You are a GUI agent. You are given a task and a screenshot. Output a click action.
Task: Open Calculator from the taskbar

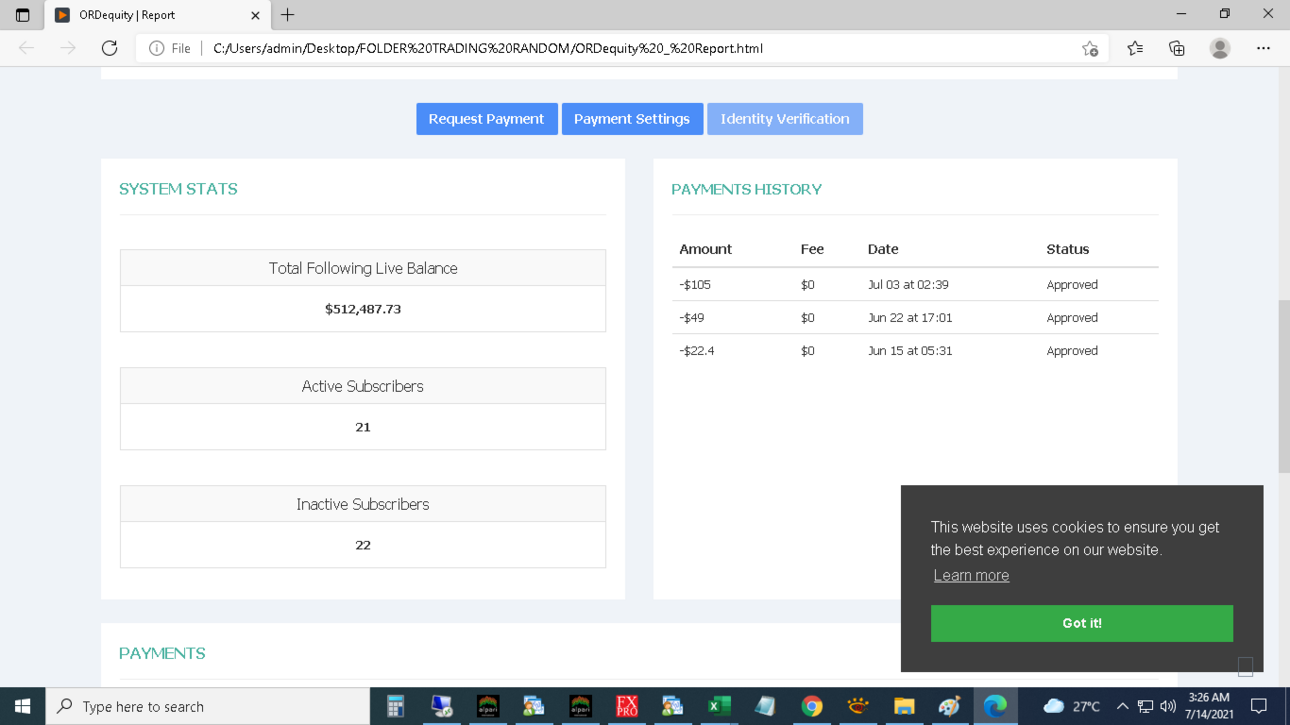point(396,706)
